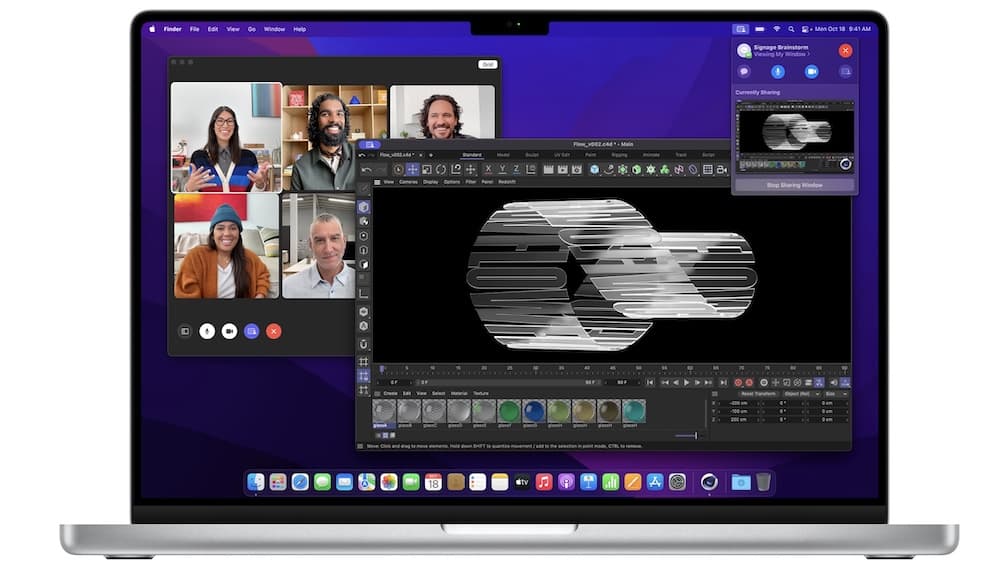Switch to Animate layout tab
The height and width of the screenshot is (578, 1000).
(x=651, y=155)
